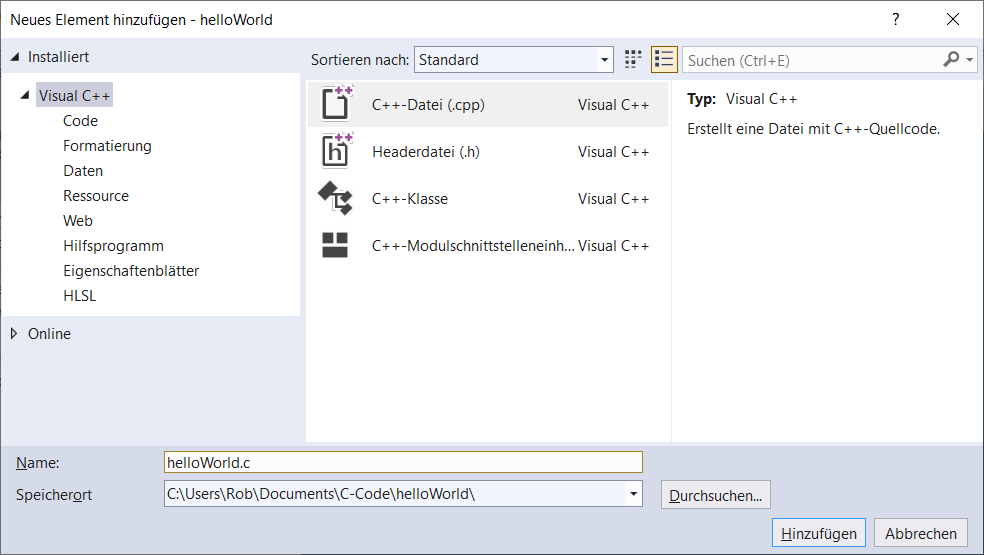Open the Speicherort path dropdown
The height and width of the screenshot is (555, 984).
[x=633, y=493]
